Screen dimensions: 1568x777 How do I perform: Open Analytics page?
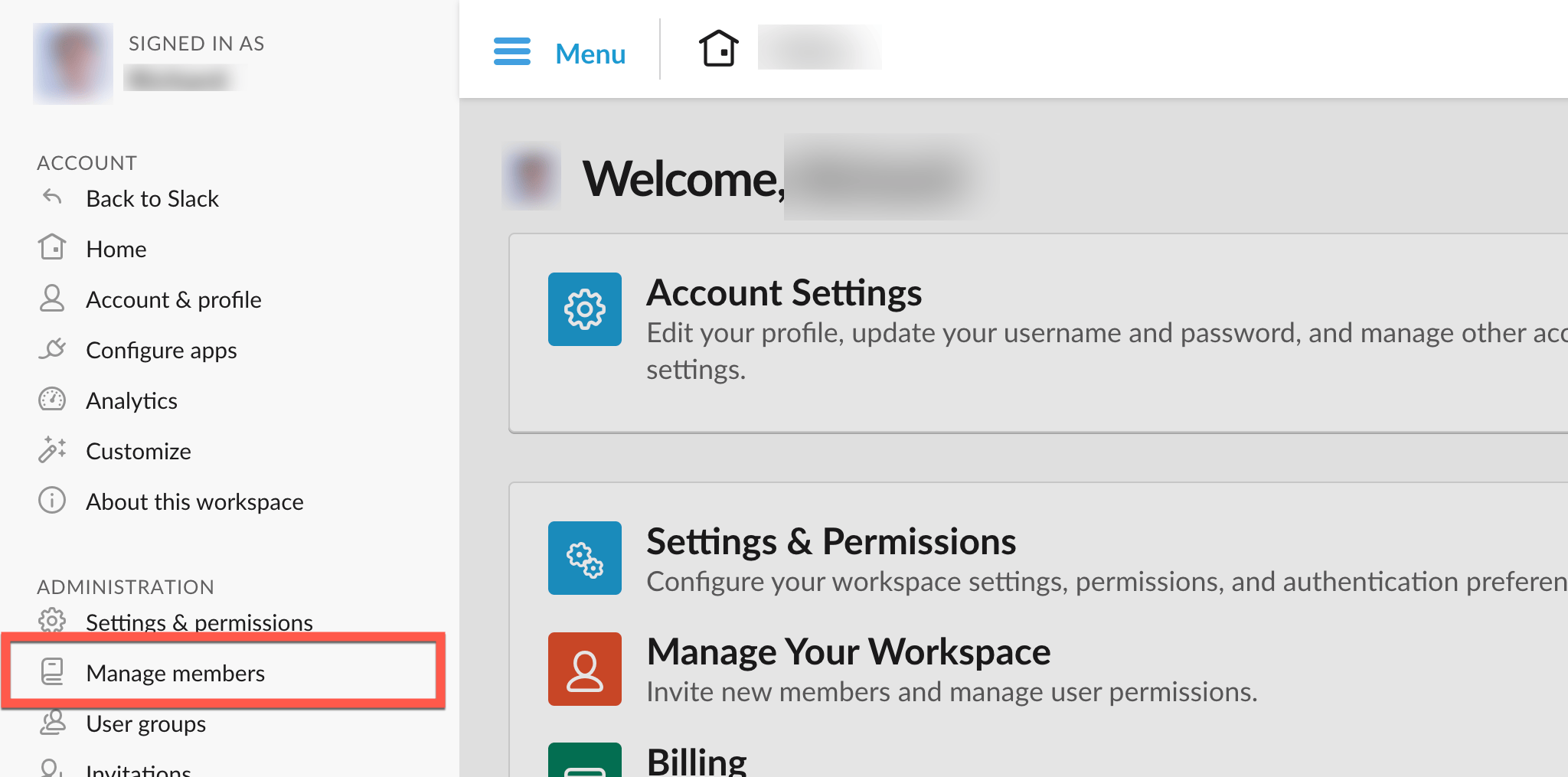coord(132,400)
